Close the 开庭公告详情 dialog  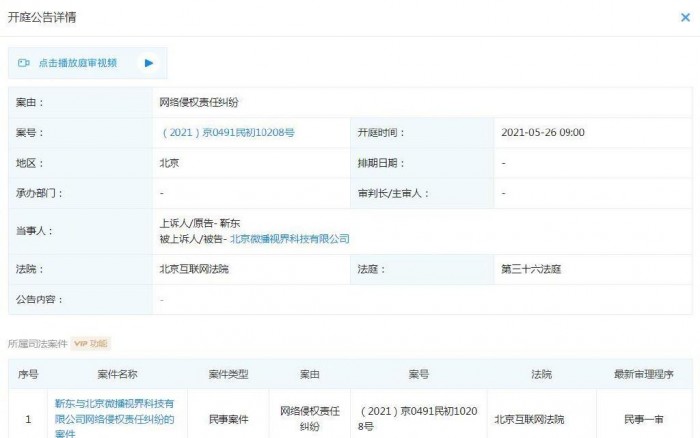685,17
